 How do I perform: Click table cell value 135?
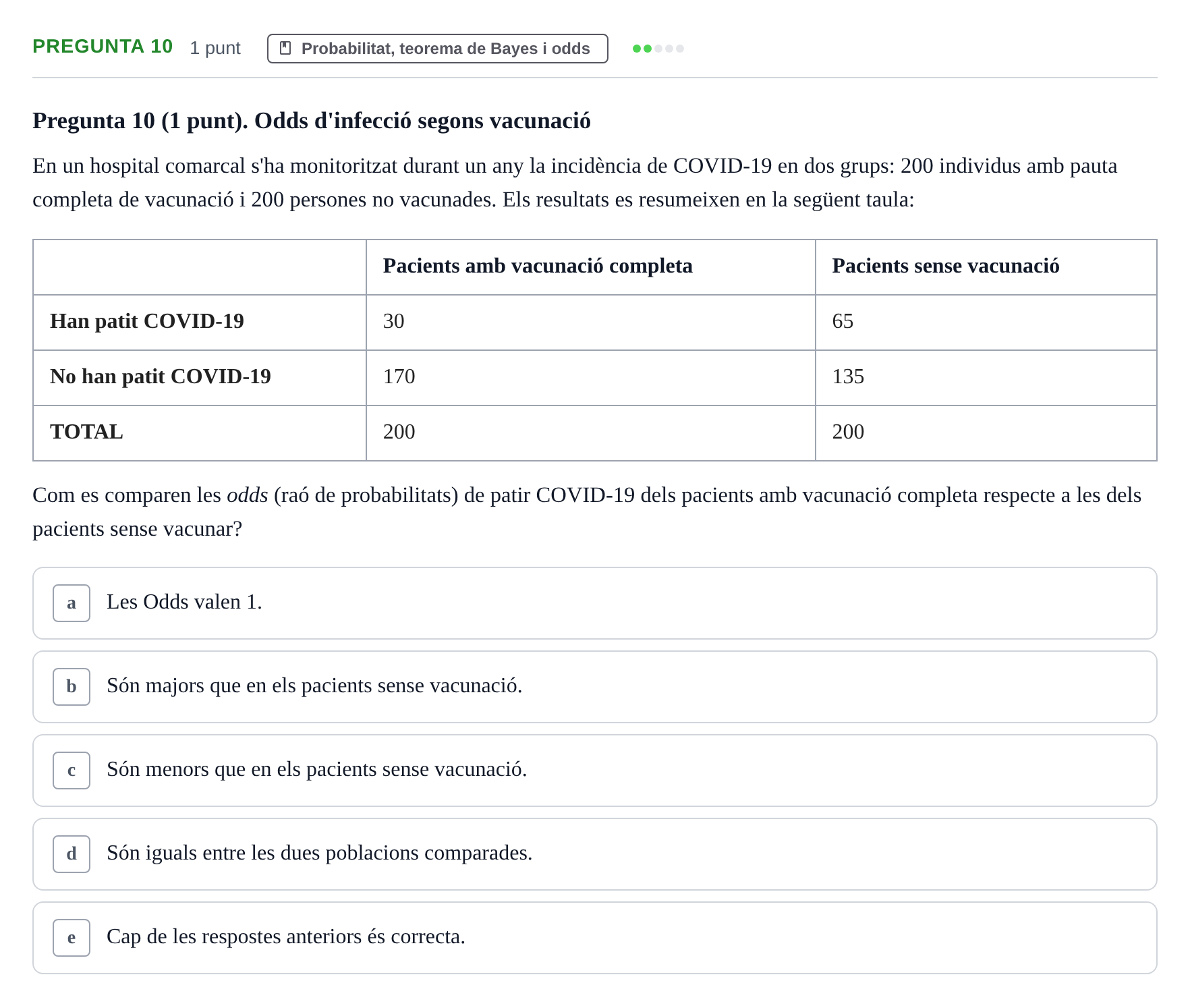986,377
